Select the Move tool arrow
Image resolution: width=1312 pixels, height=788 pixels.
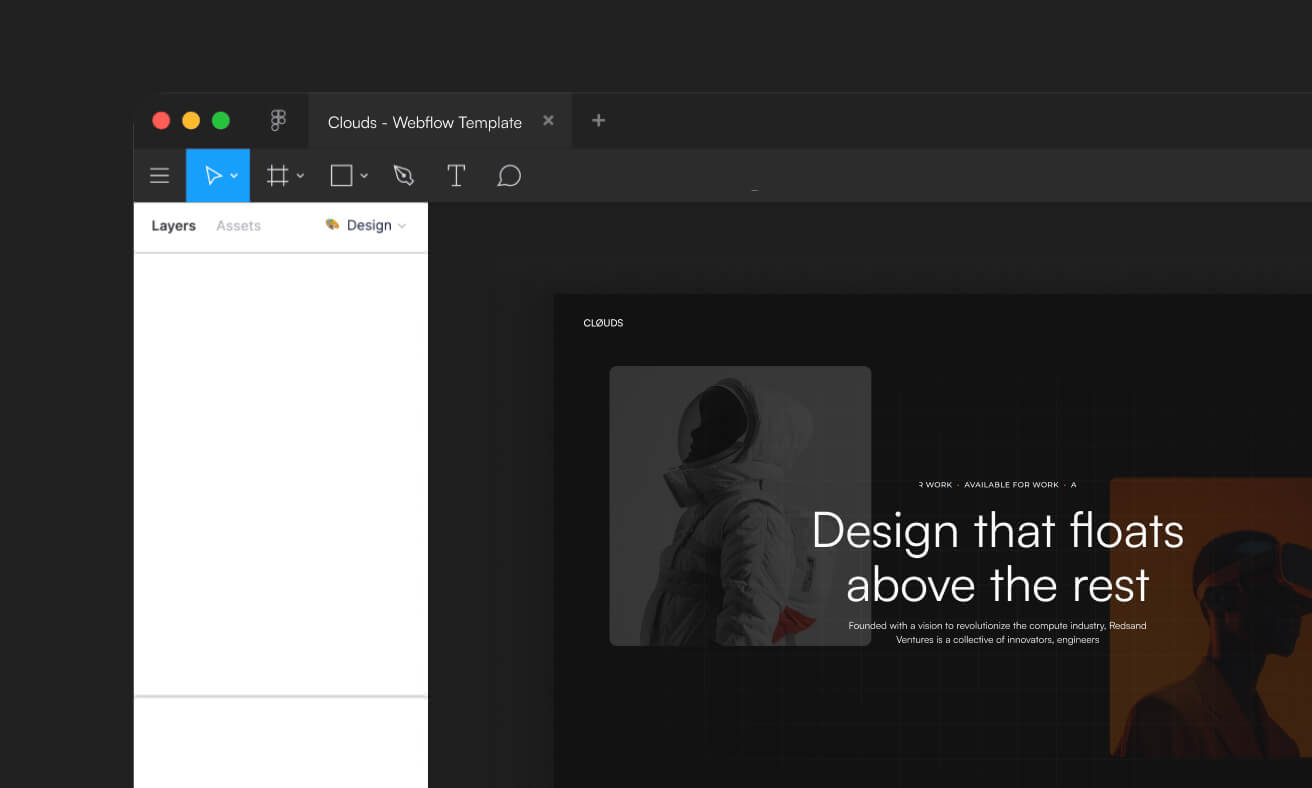click(213, 176)
